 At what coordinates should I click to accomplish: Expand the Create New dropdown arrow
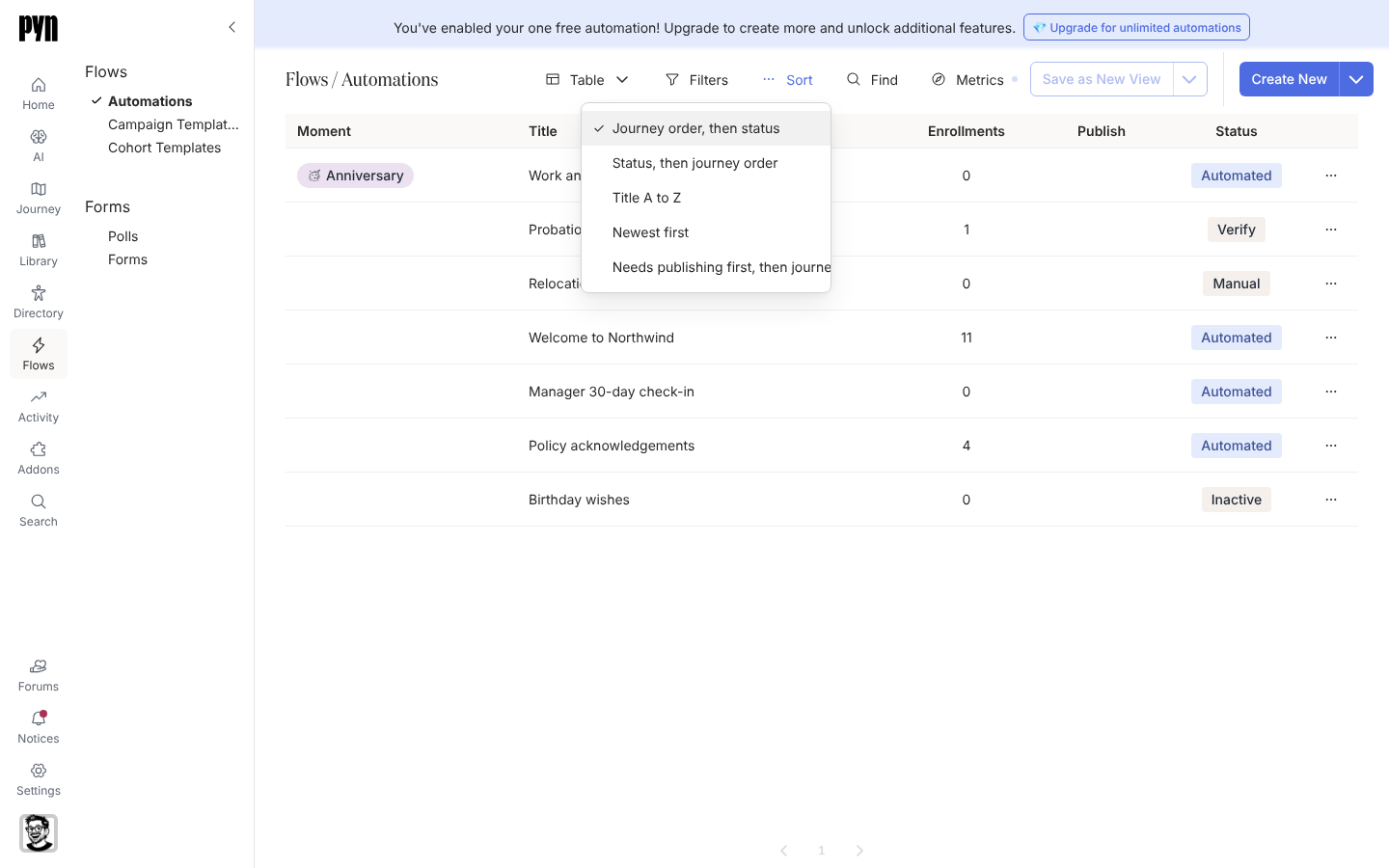pyautogui.click(x=1356, y=79)
